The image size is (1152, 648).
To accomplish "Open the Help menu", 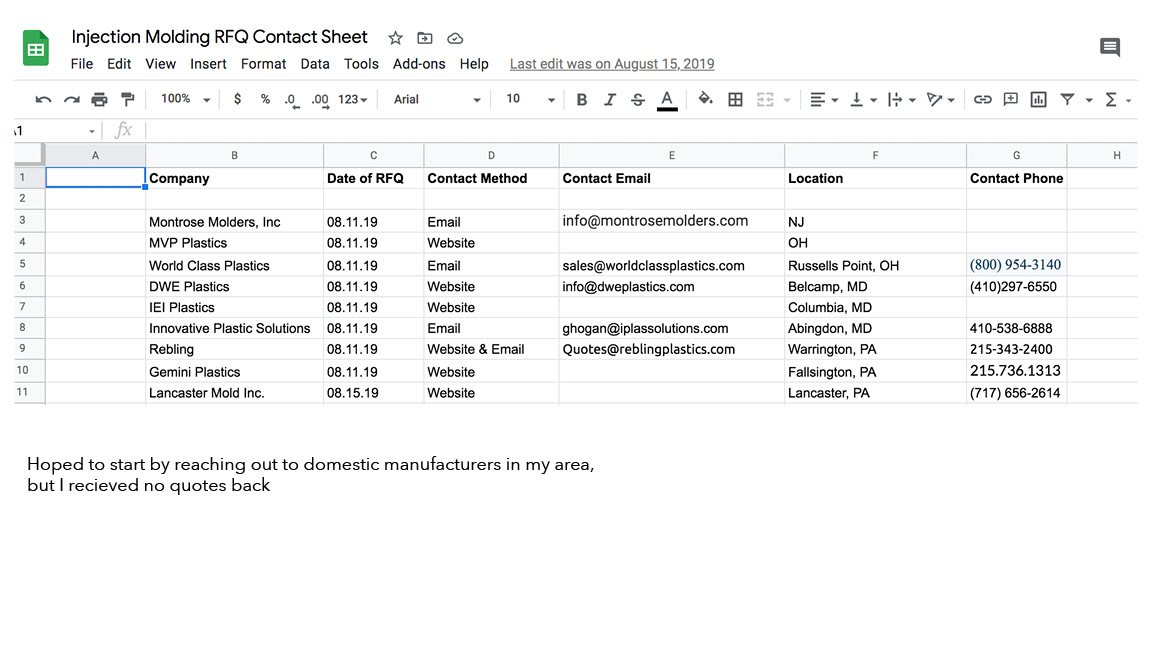I will (x=474, y=64).
